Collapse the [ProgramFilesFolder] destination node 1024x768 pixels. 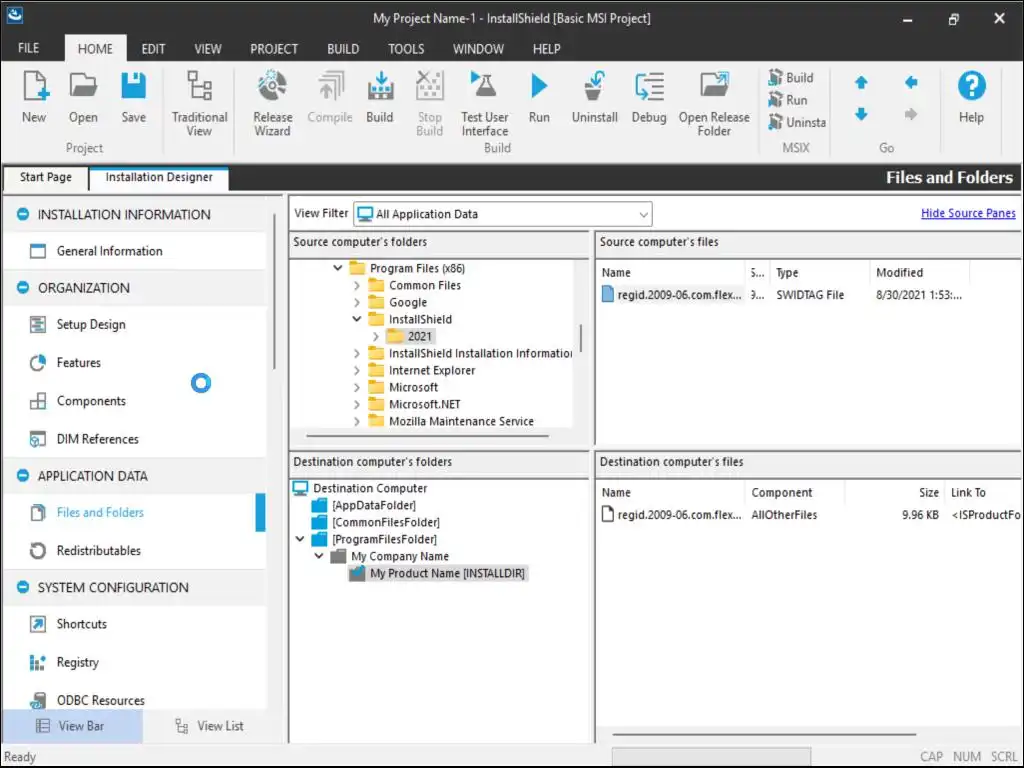click(x=300, y=539)
